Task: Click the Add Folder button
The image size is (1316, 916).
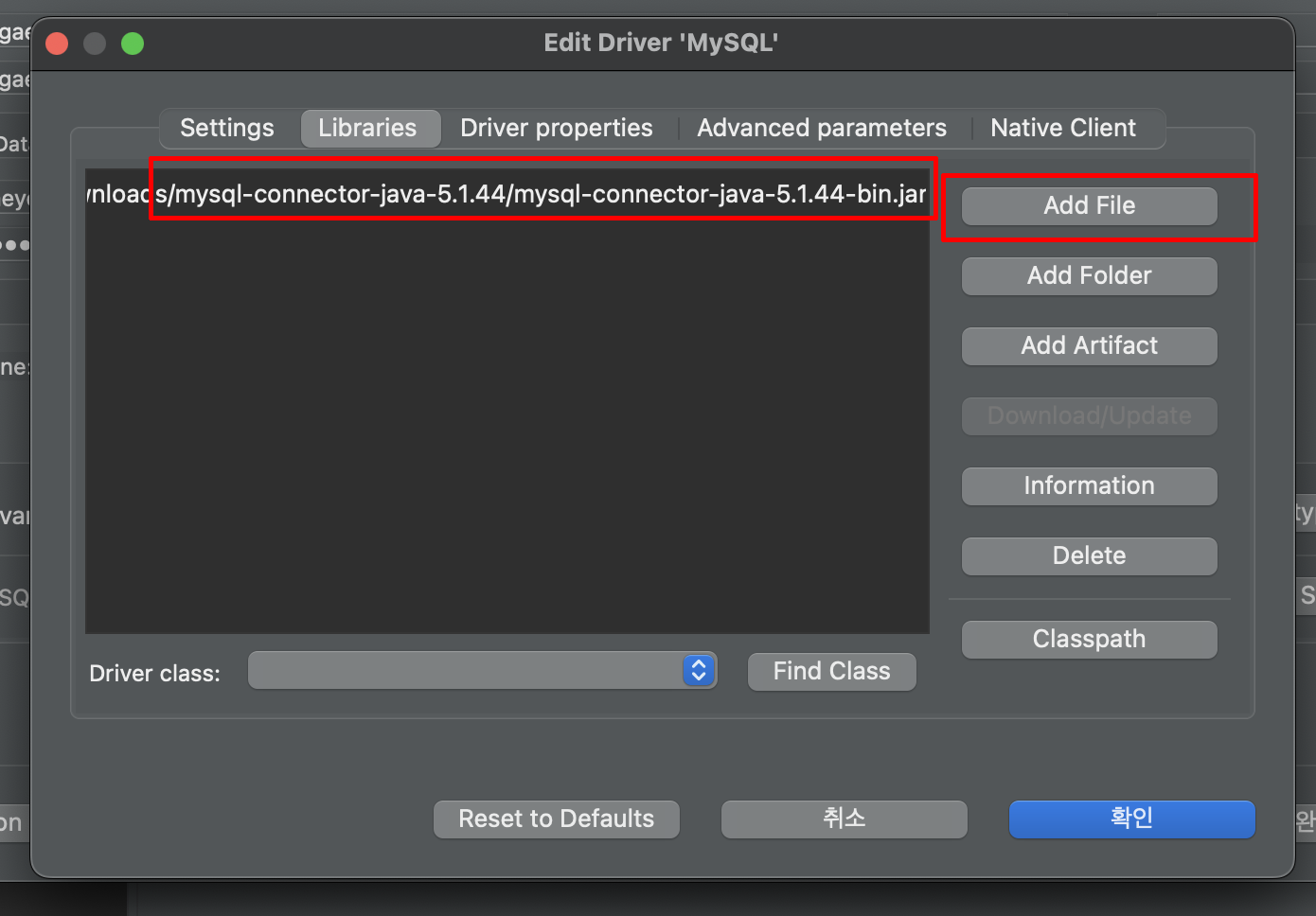Action: (1090, 275)
